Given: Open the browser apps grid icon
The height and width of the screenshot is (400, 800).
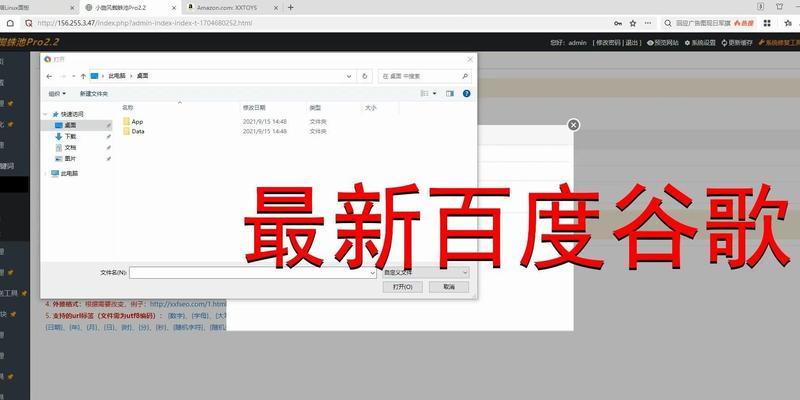Looking at the screenshot, I should pyautogui.click(x=767, y=23).
